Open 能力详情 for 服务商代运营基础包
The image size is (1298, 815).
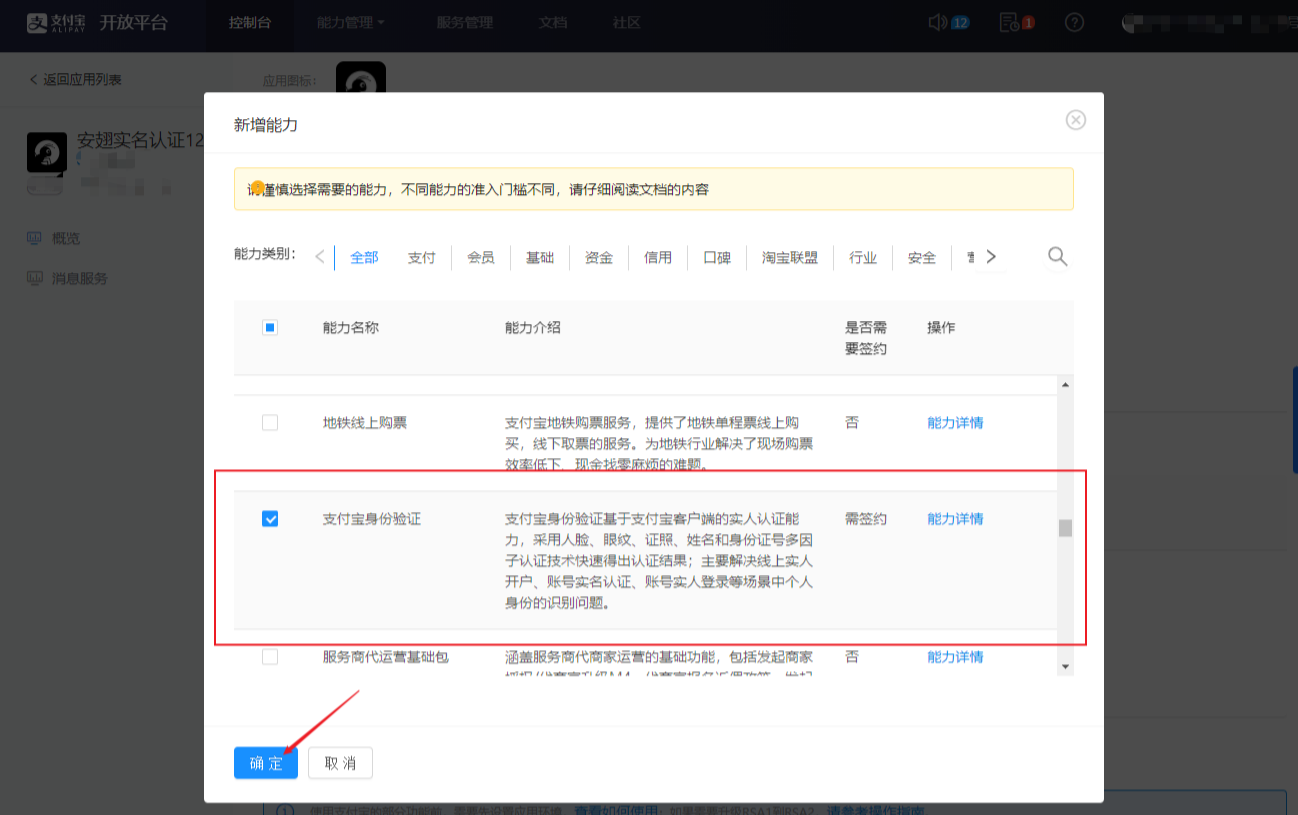(955, 657)
